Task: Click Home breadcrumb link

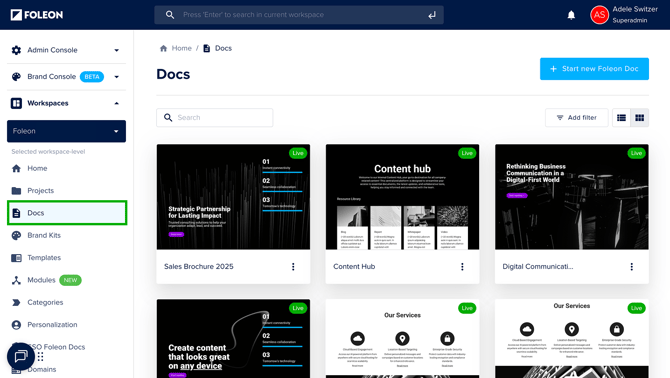Action: coord(182,48)
